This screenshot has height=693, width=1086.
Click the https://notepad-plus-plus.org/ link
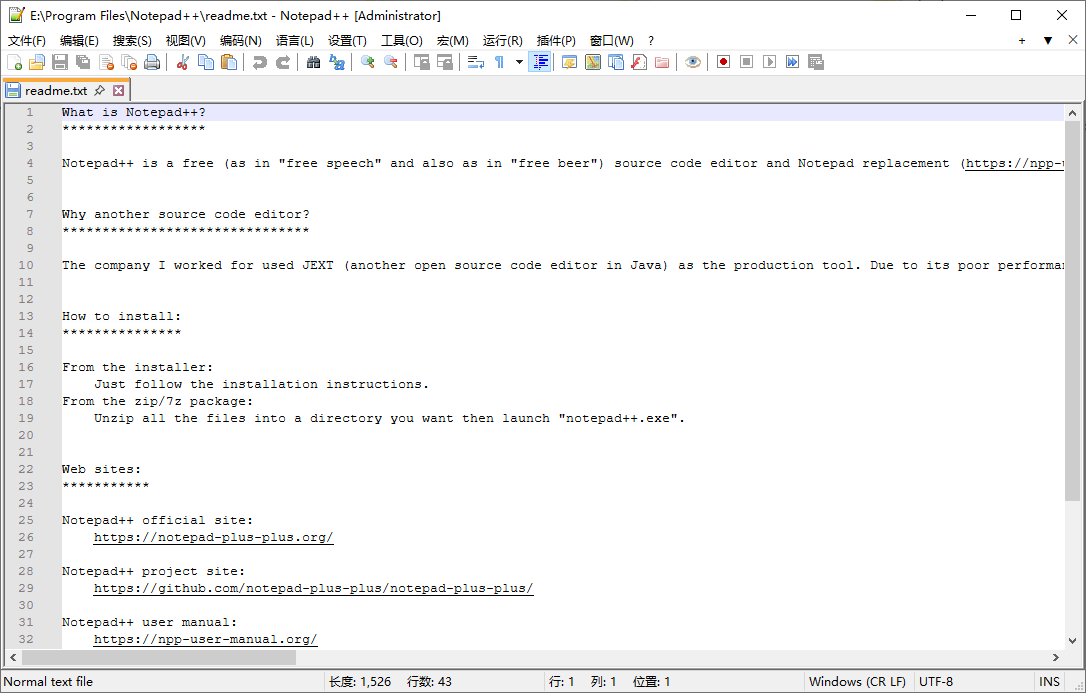tap(213, 537)
